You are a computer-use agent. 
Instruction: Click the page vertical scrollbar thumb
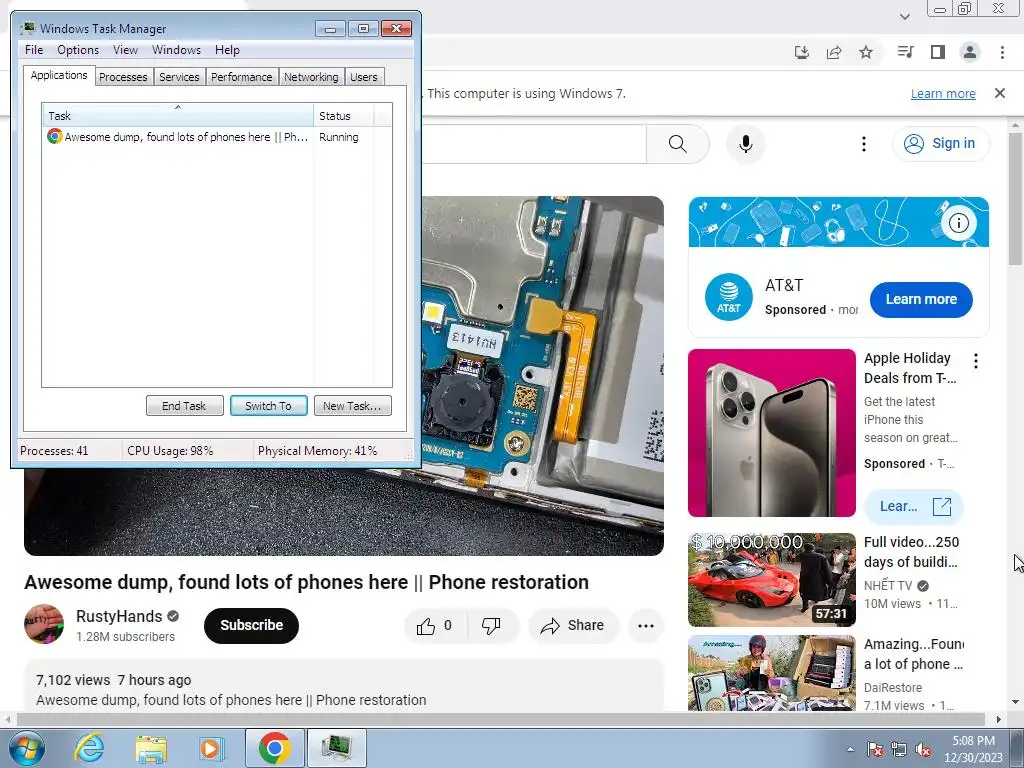[1015, 198]
